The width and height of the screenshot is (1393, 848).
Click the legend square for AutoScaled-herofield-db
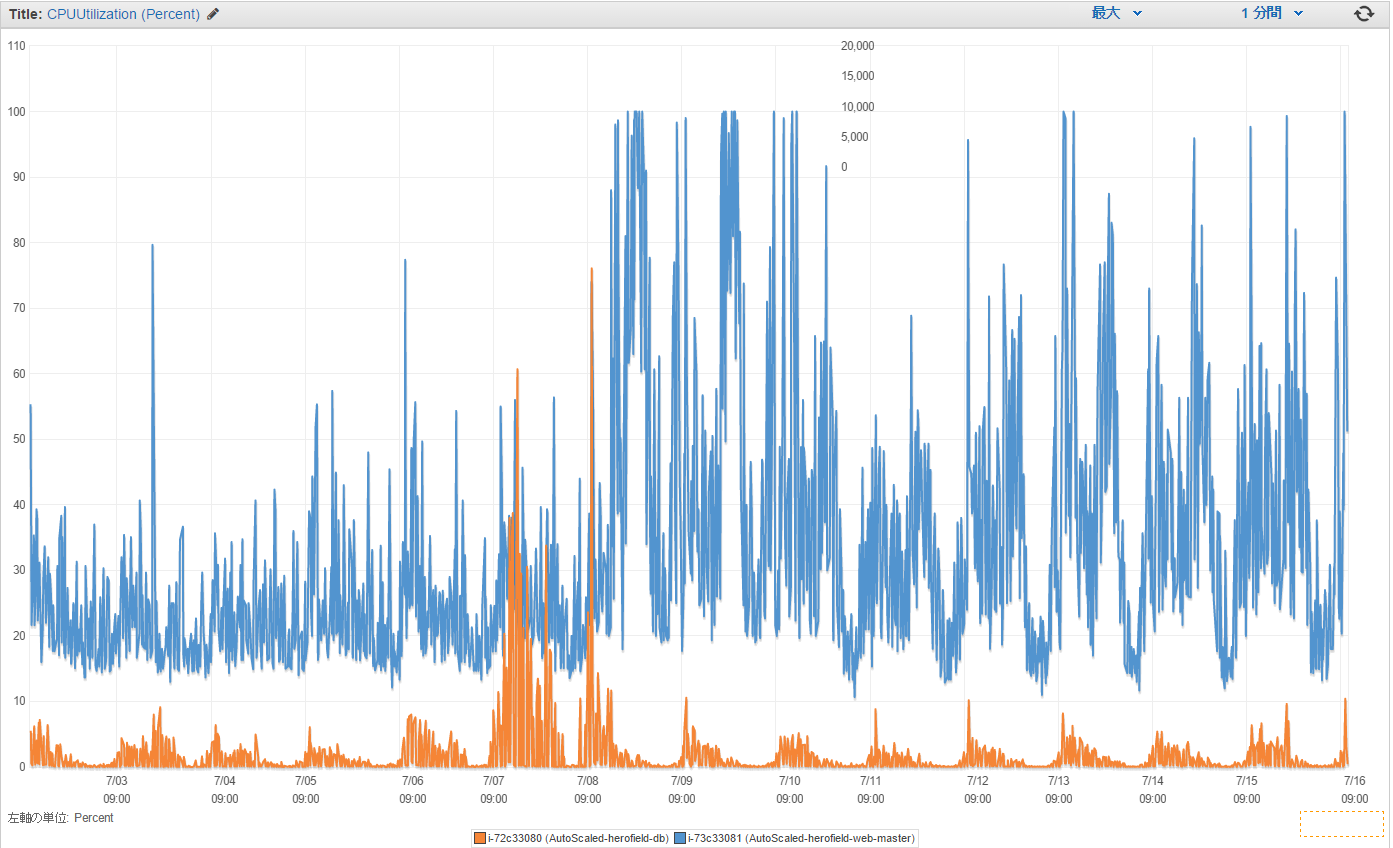coord(479,838)
